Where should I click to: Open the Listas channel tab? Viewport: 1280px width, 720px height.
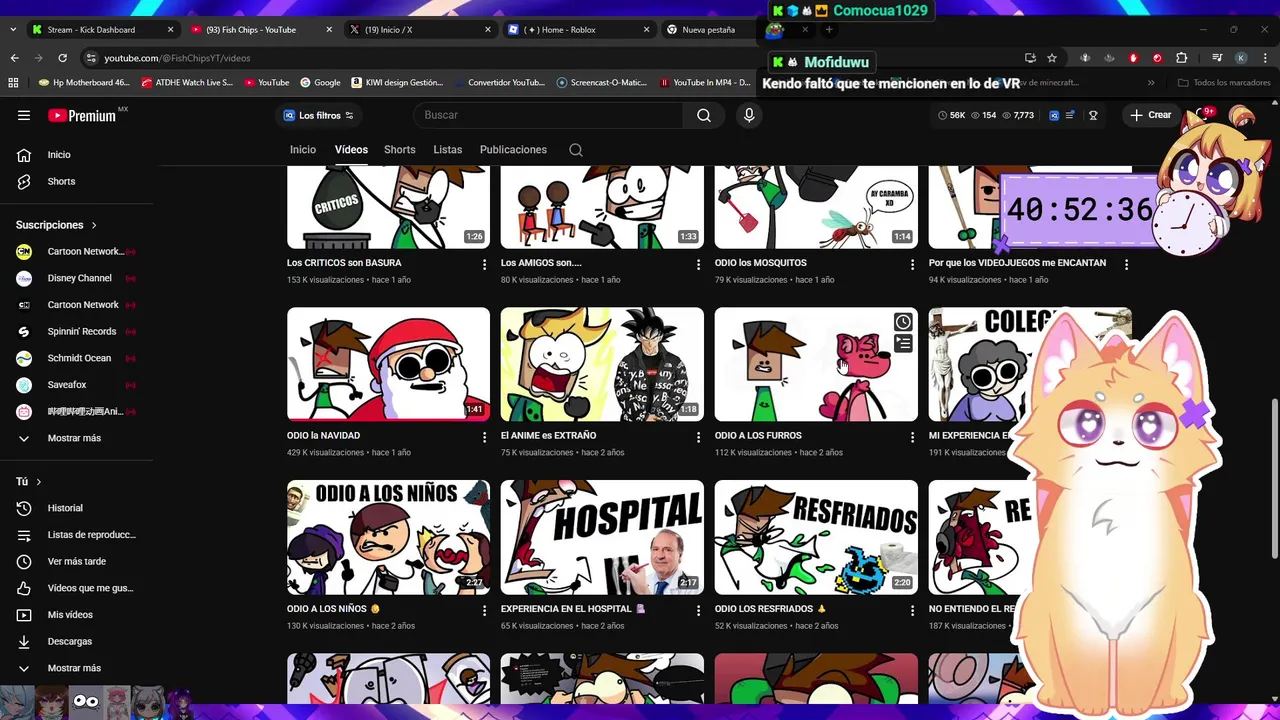[448, 150]
